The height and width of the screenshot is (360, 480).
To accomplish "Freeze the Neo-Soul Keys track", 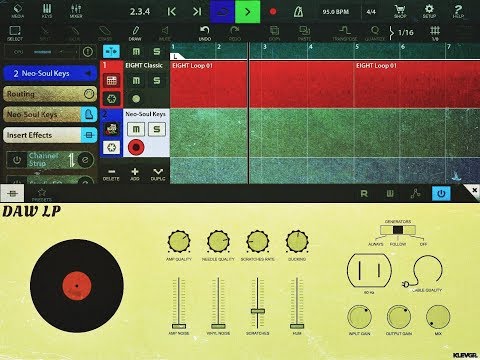I will pos(112,147).
